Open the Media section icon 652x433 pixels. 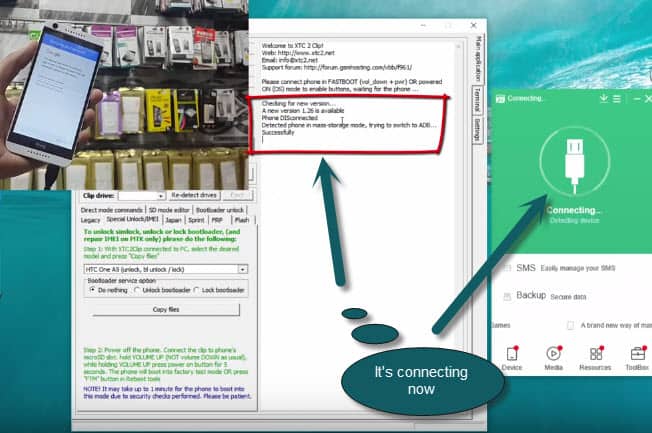click(x=553, y=354)
